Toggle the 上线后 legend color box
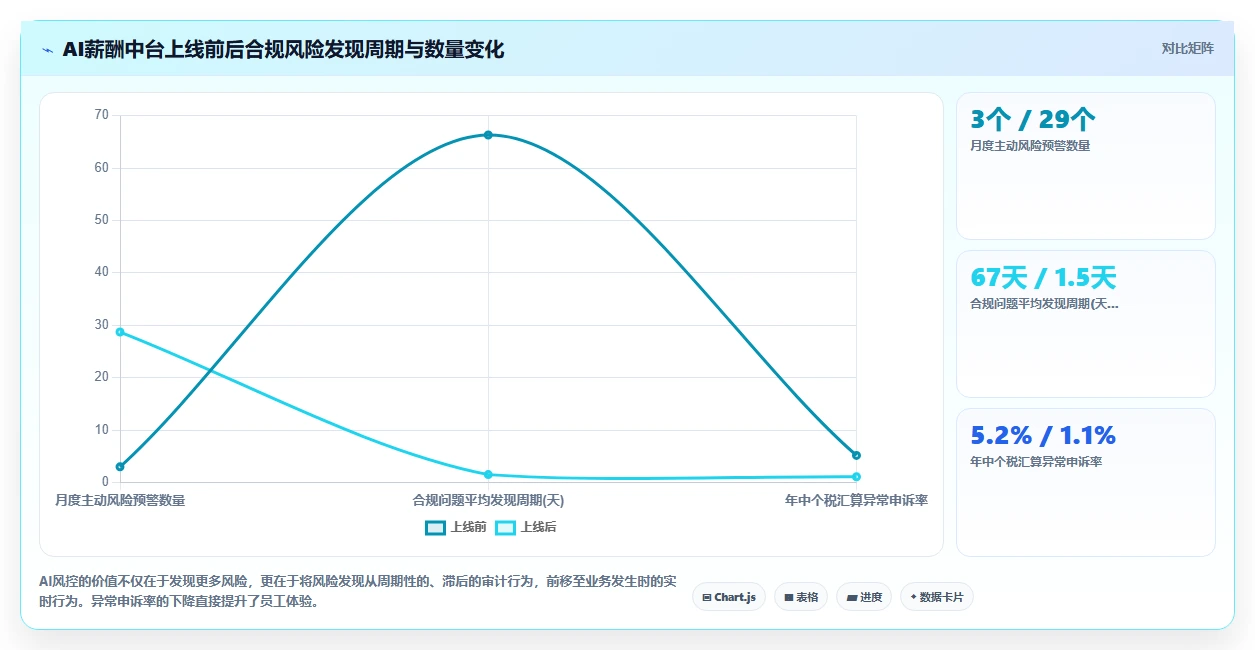Viewport: 1255px width, 650px height. (505, 527)
